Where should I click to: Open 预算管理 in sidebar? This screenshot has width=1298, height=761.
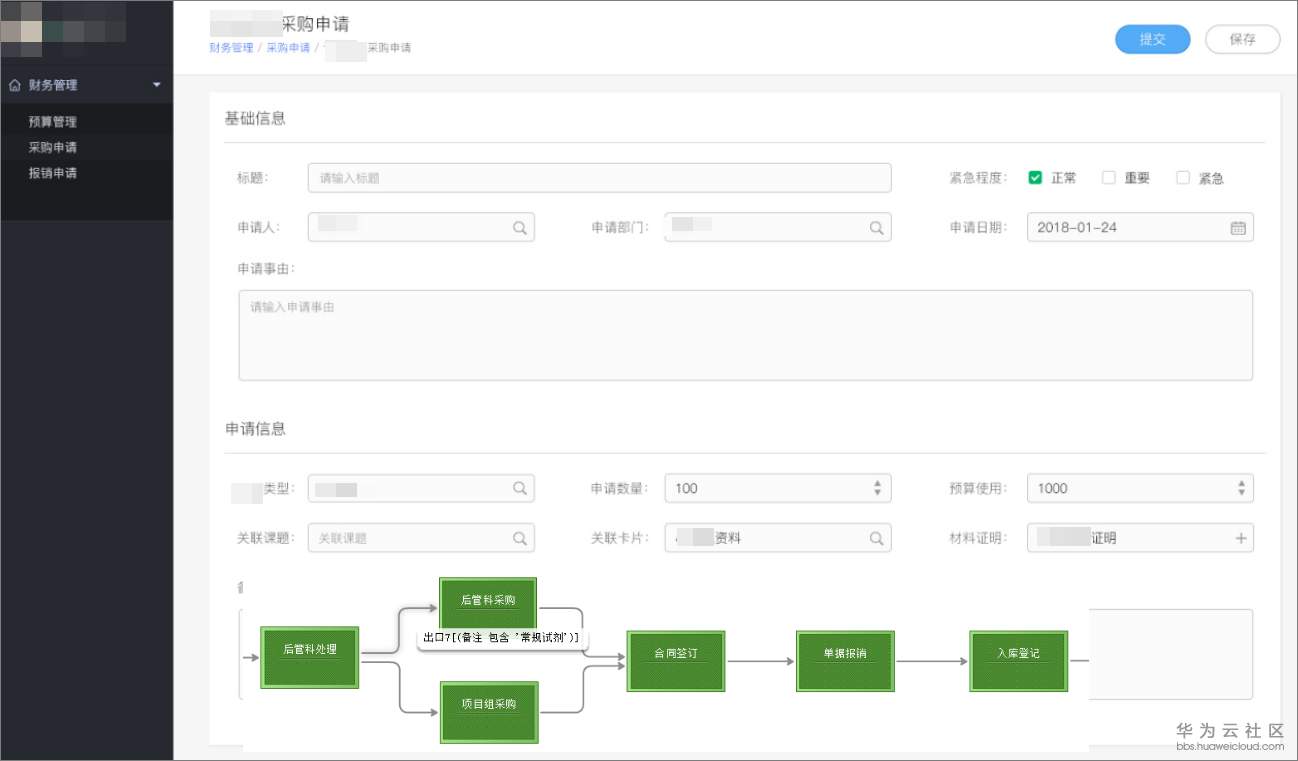coord(53,122)
